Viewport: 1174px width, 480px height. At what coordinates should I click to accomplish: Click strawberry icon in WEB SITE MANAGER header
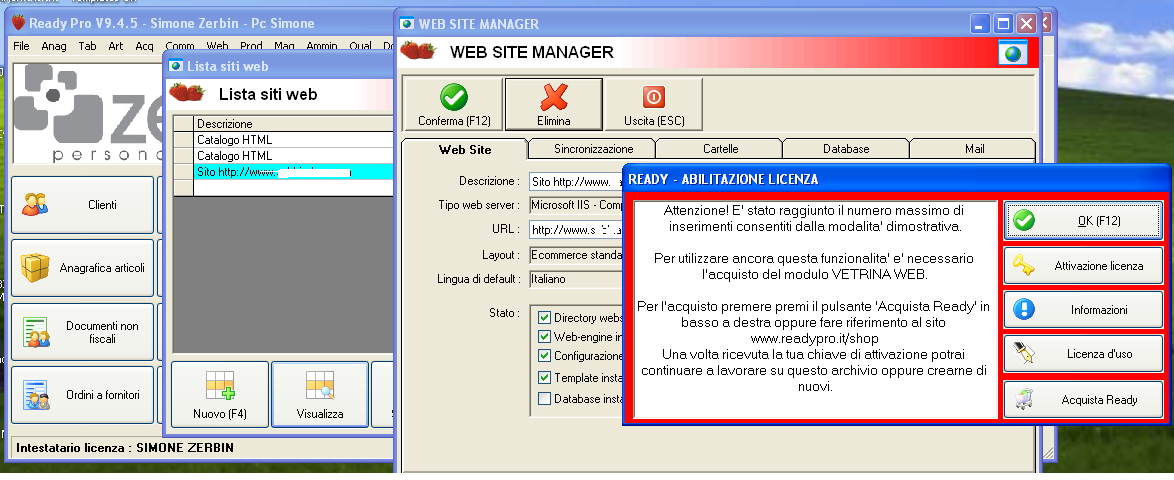[418, 51]
